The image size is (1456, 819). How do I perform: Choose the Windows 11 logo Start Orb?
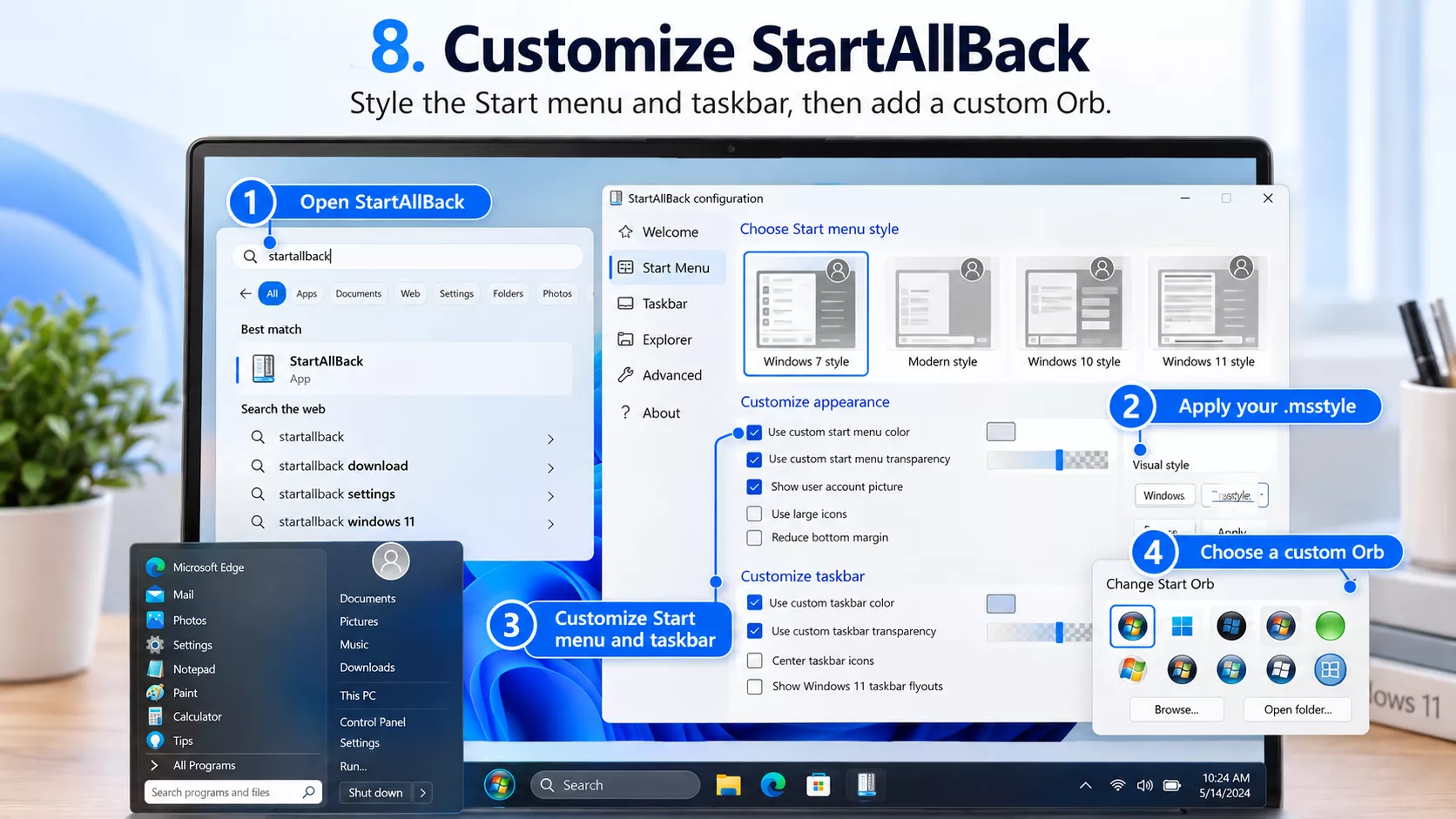1182,626
